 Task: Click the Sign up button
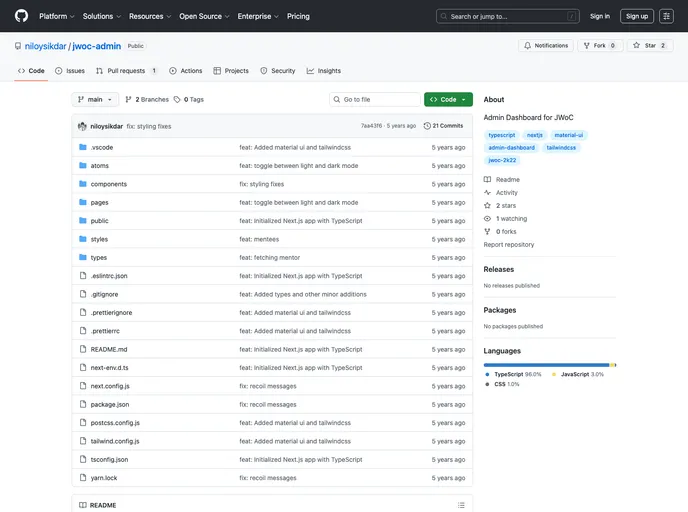point(636,16)
